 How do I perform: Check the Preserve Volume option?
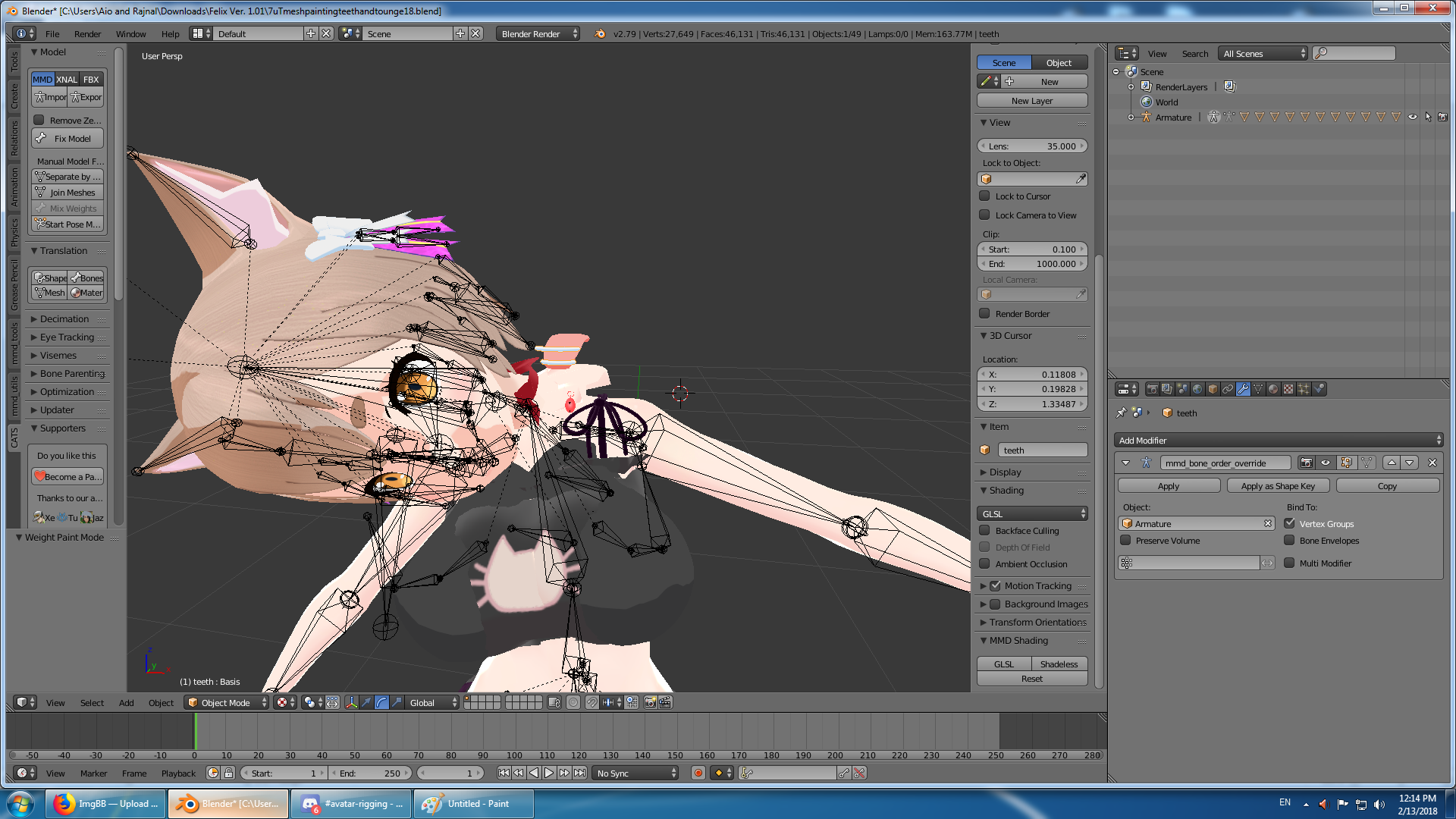pos(1125,540)
